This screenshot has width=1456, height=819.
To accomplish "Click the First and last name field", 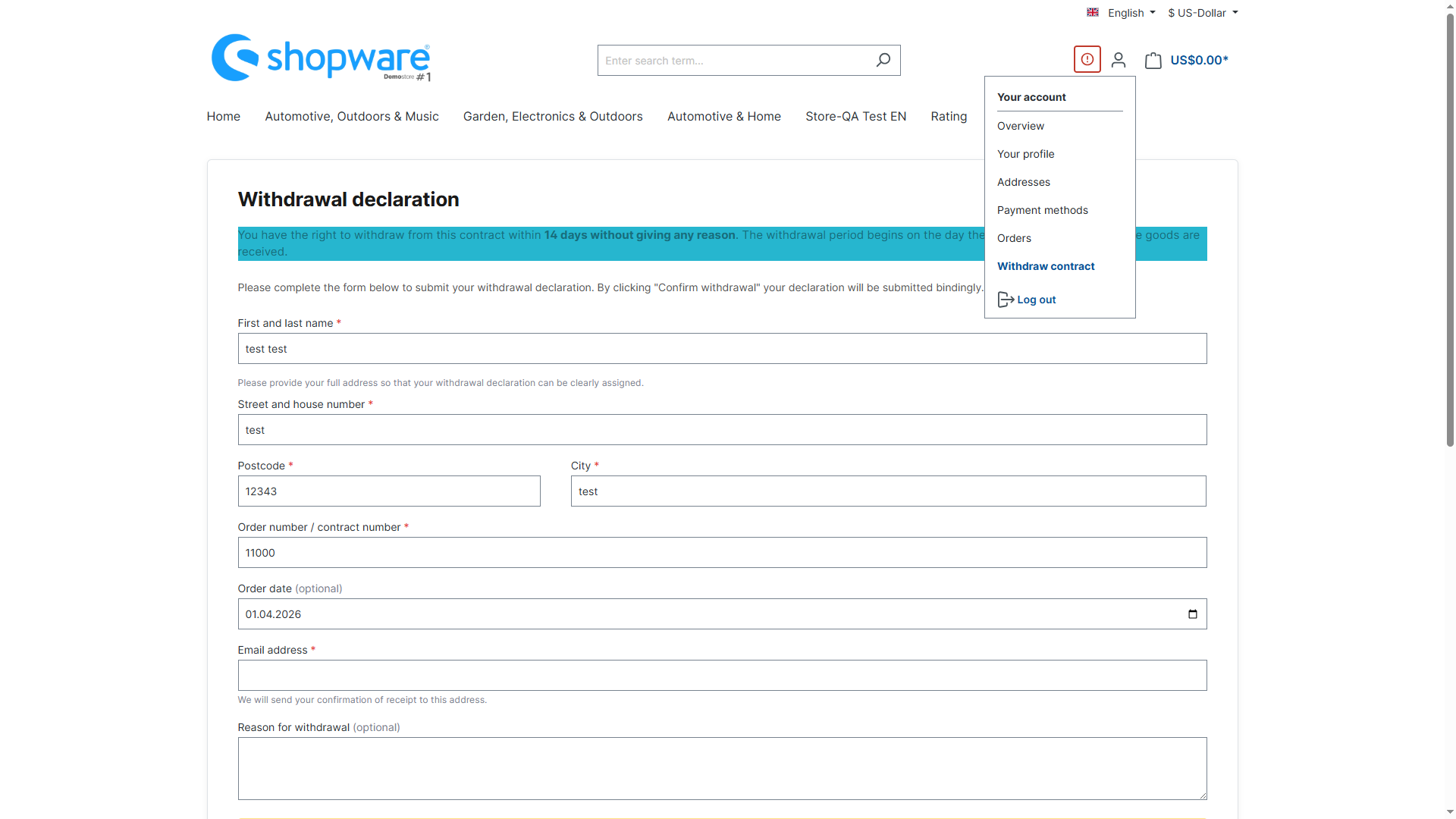I will coord(722,349).
